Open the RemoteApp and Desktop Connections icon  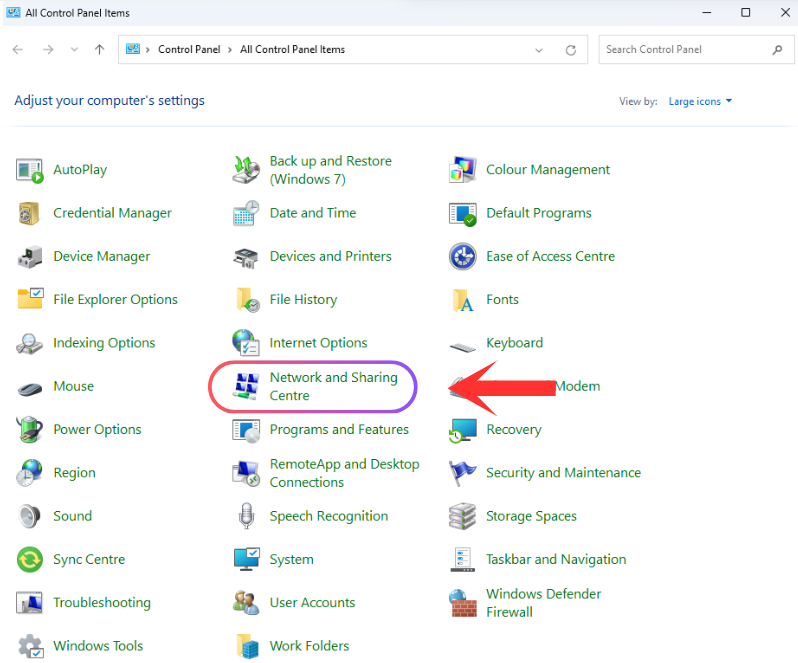[246, 473]
